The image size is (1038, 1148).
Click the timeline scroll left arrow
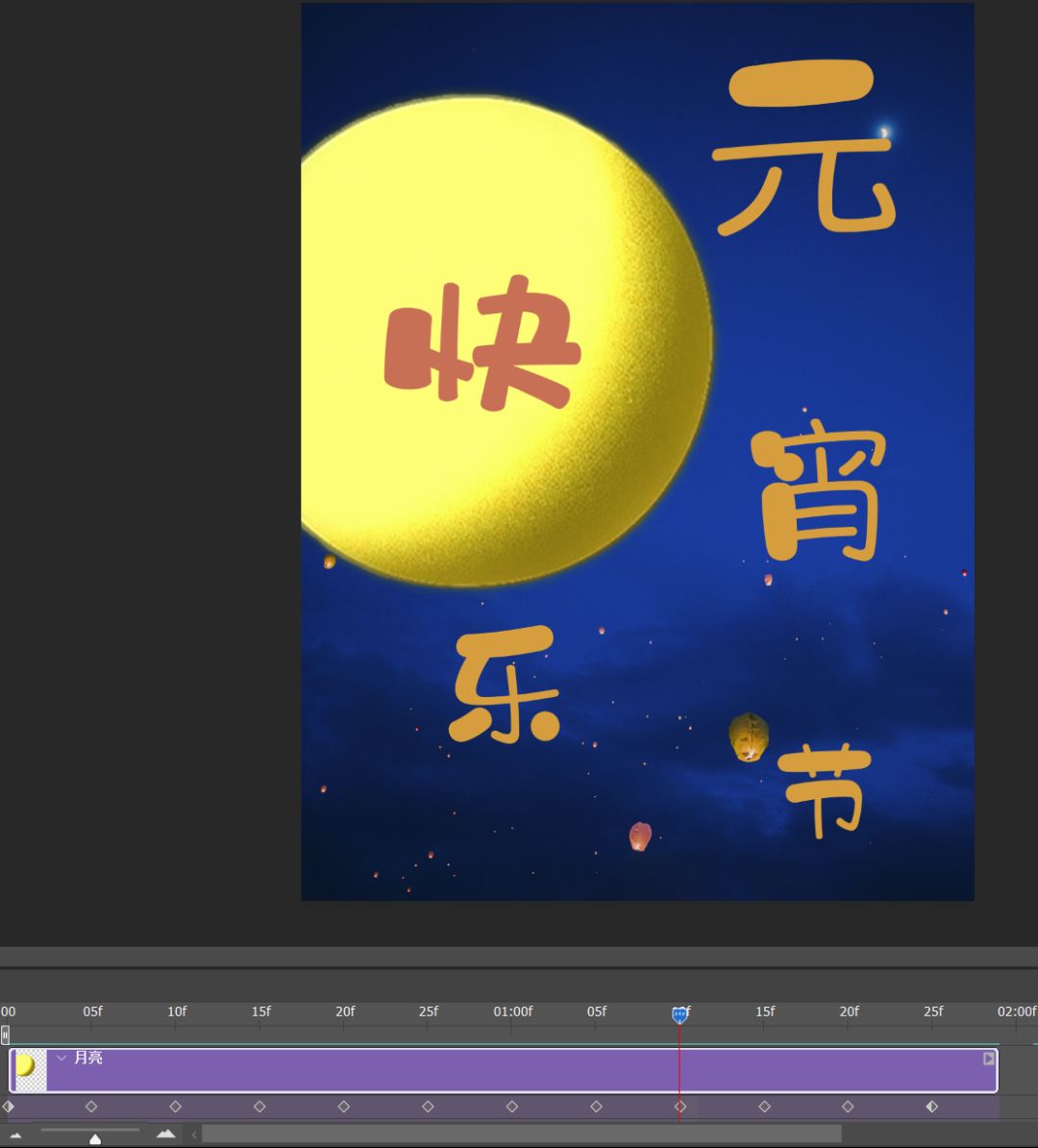(194, 1135)
